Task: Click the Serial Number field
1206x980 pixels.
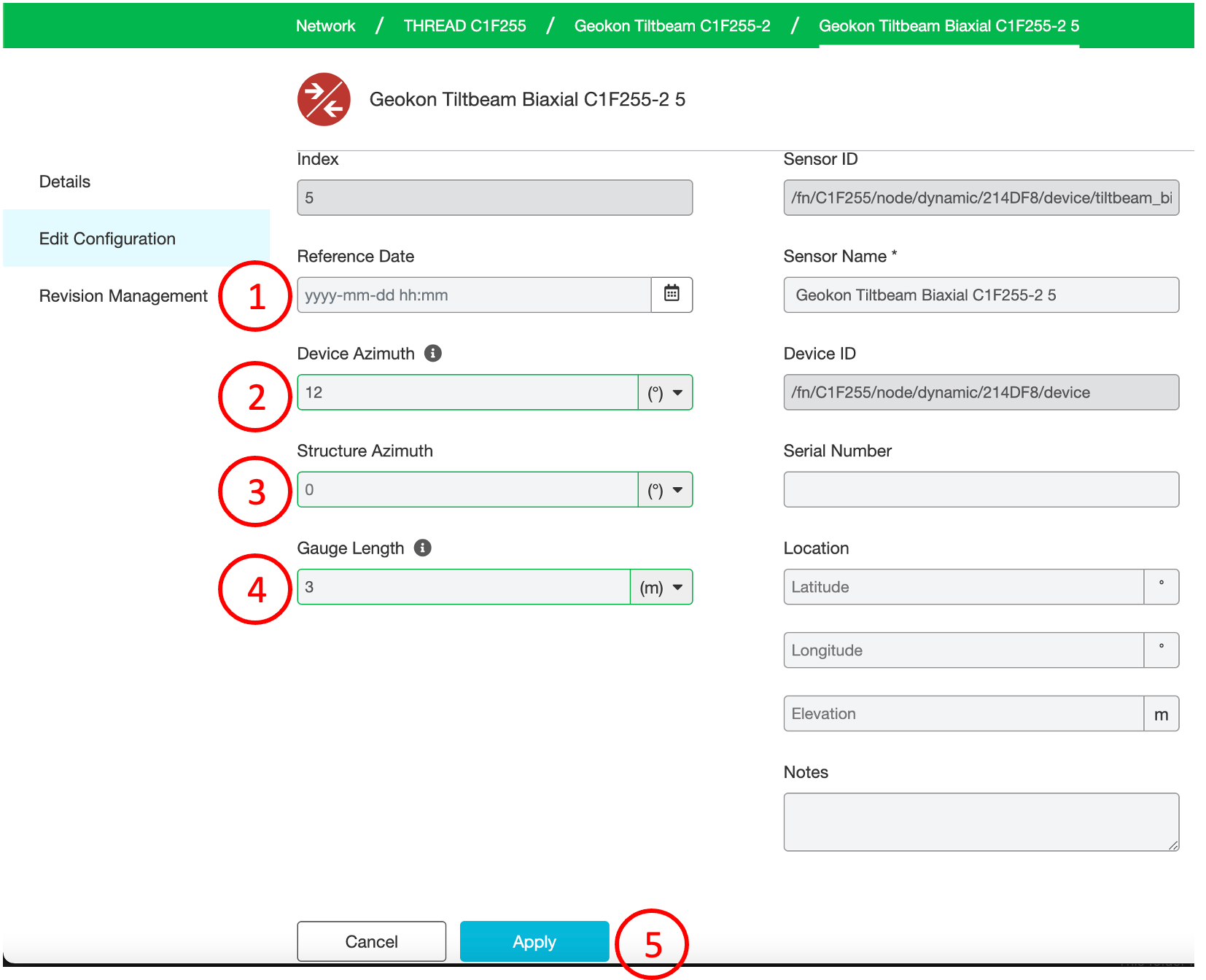Action: [x=981, y=489]
